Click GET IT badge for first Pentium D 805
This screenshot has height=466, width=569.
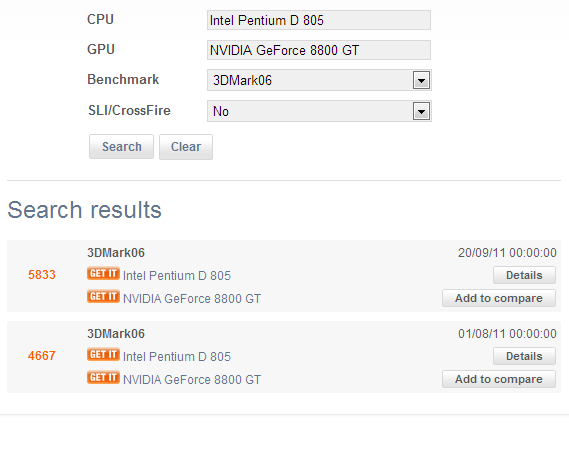coord(103,273)
